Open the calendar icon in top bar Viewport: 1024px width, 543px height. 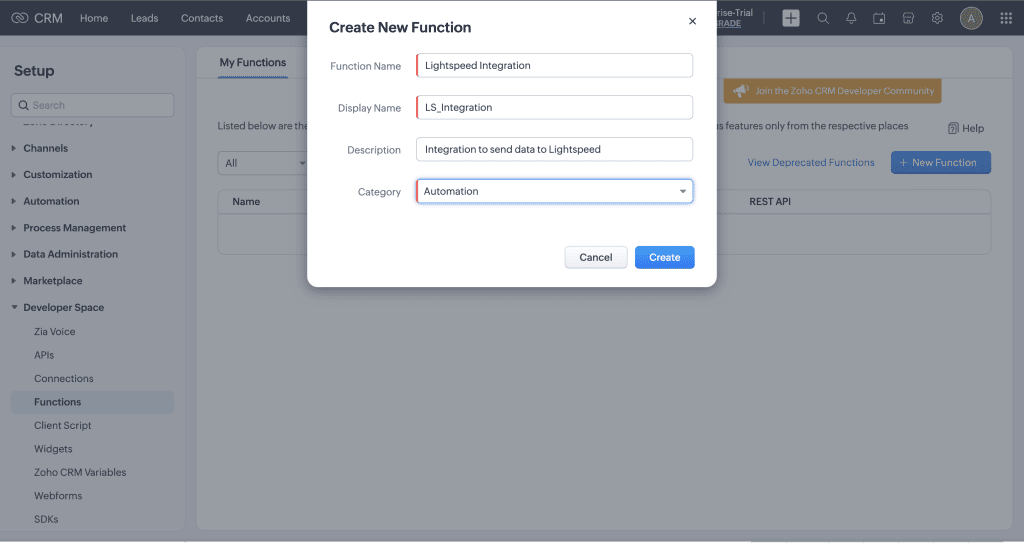click(879, 18)
